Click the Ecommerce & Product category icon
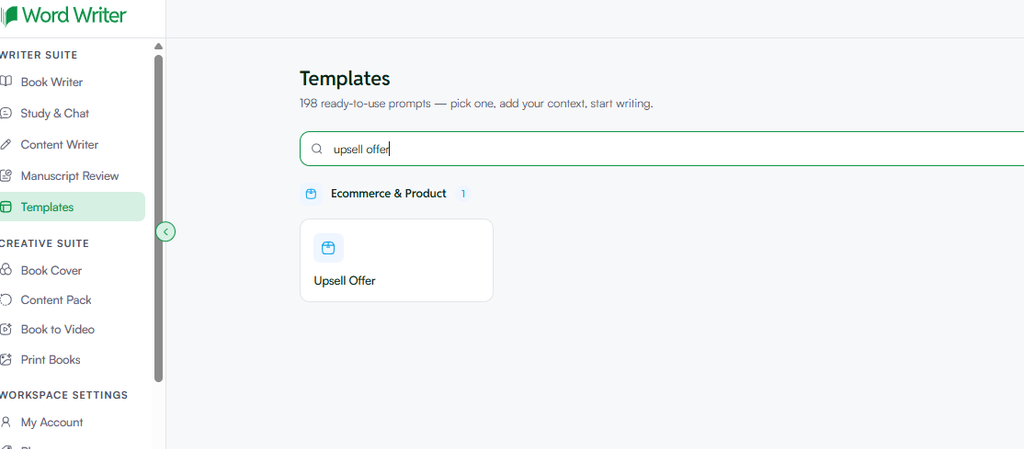Image resolution: width=1024 pixels, height=449 pixels. click(311, 194)
